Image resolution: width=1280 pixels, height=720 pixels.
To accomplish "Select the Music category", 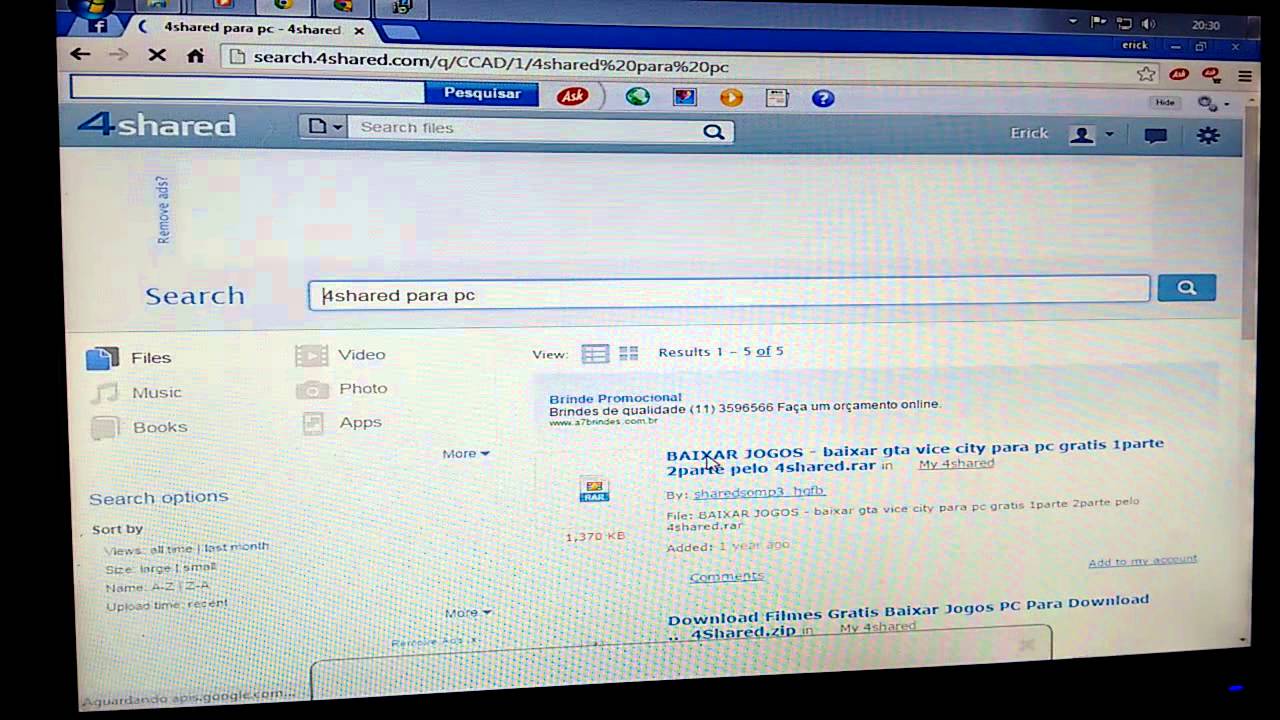I will (x=137, y=393).
